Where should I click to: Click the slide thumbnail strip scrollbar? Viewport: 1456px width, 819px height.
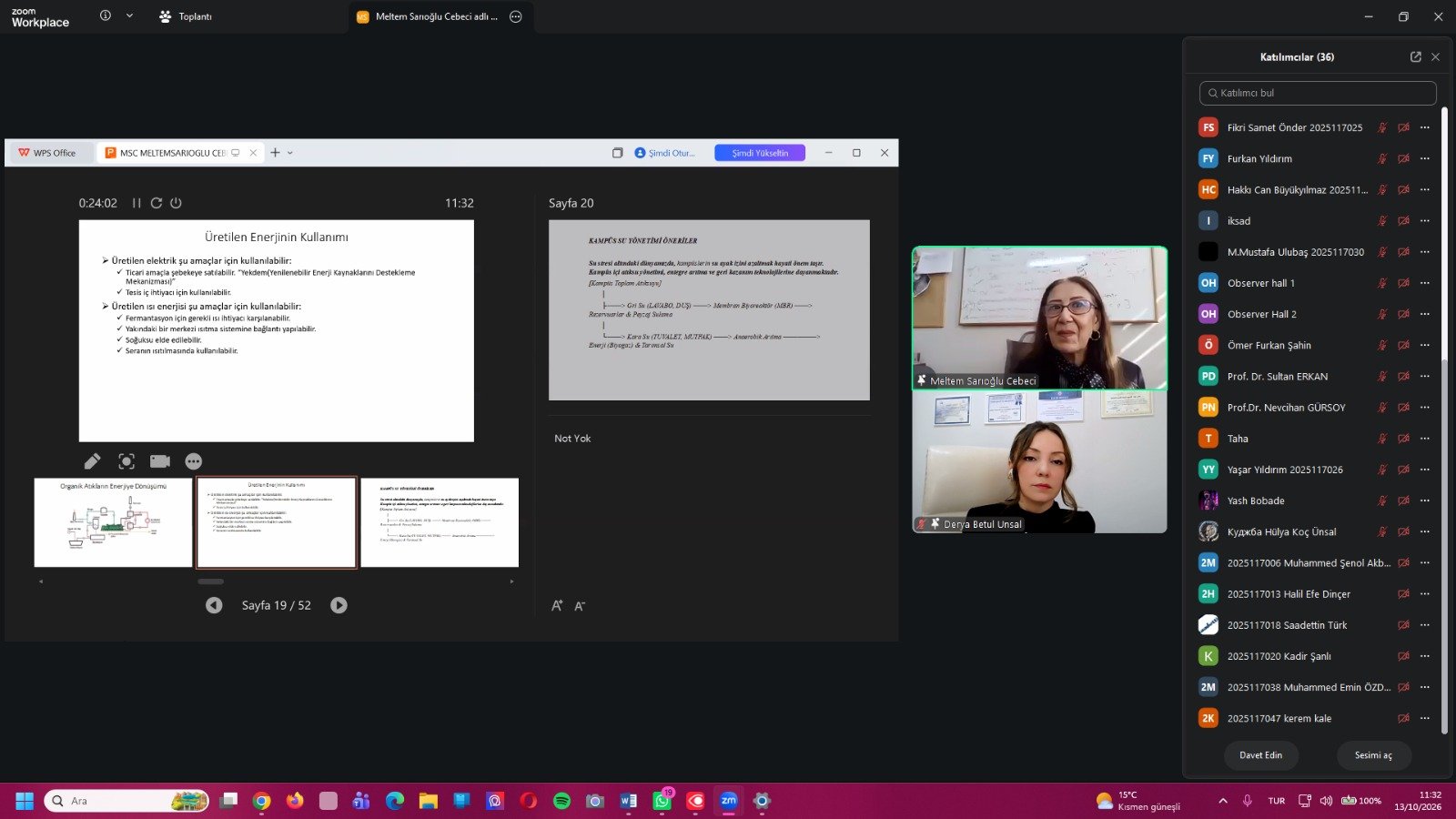pos(210,581)
